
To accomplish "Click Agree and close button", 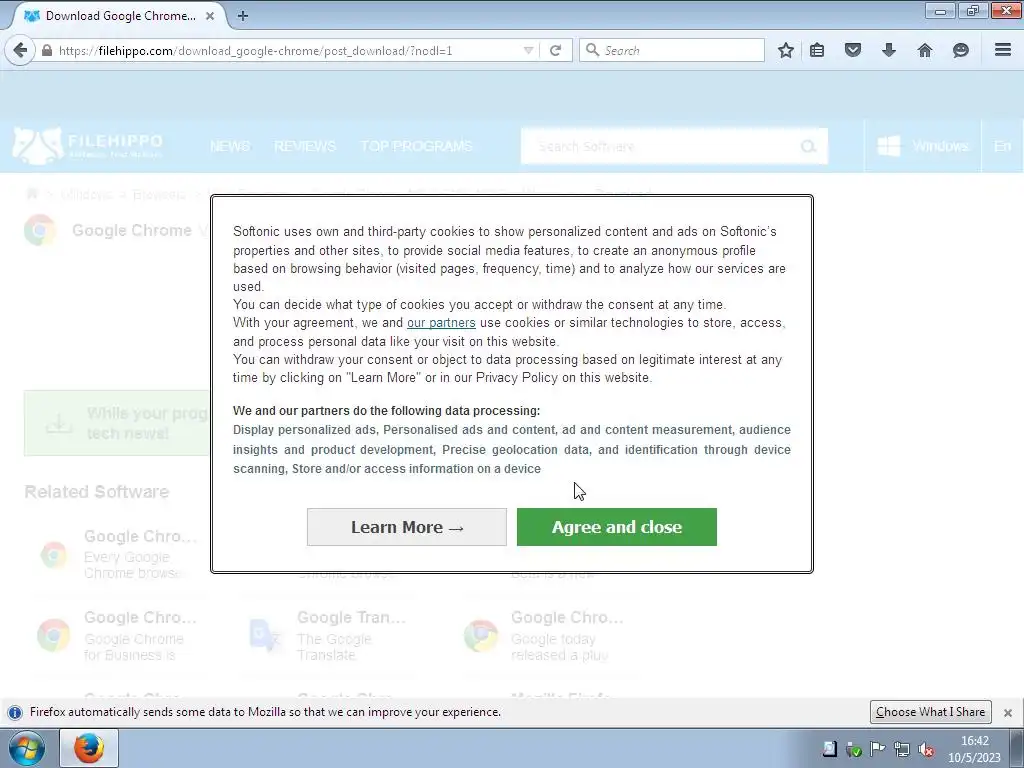I will (616, 527).
